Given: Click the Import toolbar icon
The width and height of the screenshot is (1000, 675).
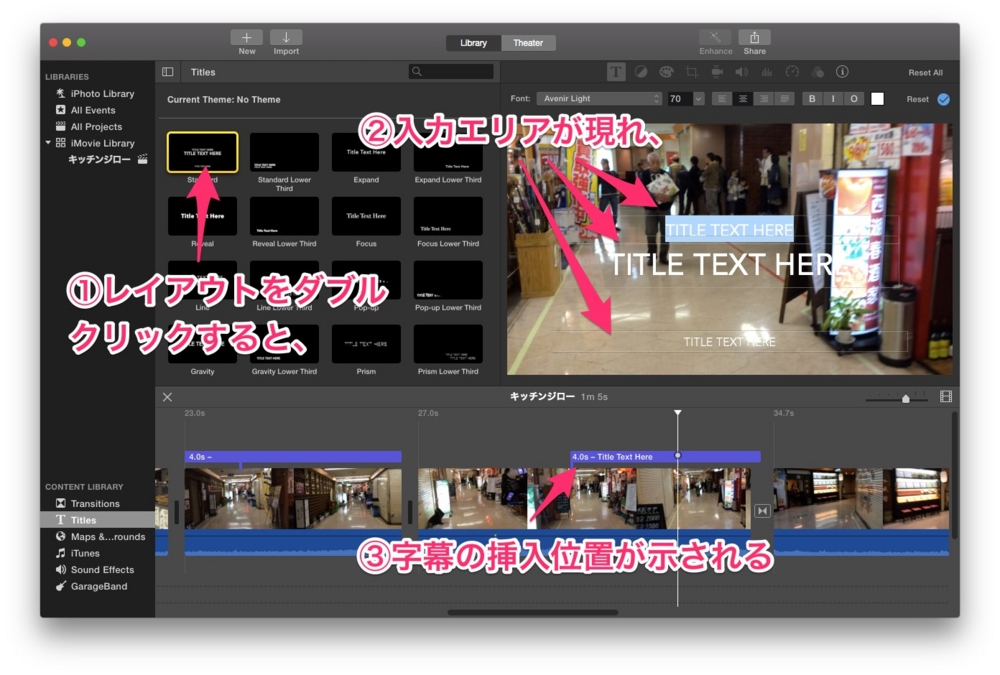Looking at the screenshot, I should pyautogui.click(x=286, y=36).
